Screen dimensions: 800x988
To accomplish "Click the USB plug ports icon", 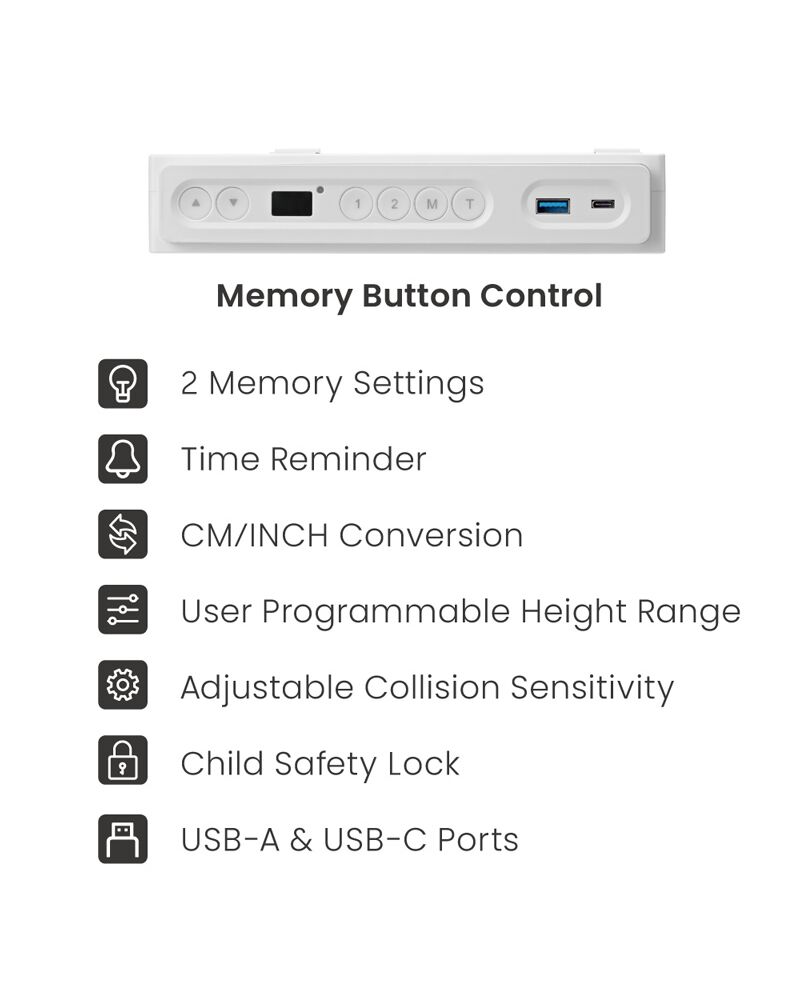I will [123, 839].
